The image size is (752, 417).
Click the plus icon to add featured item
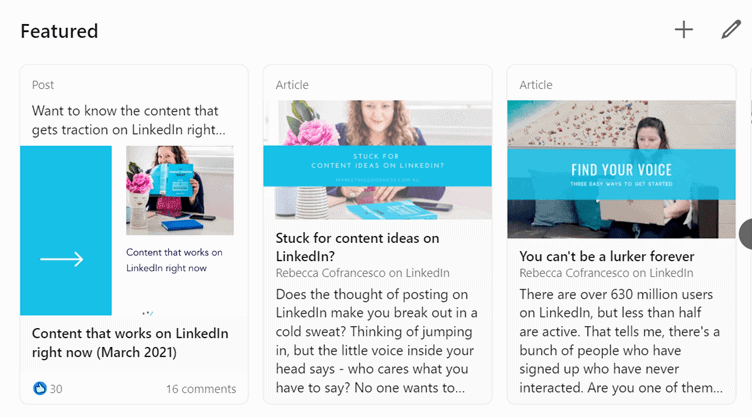point(683,30)
